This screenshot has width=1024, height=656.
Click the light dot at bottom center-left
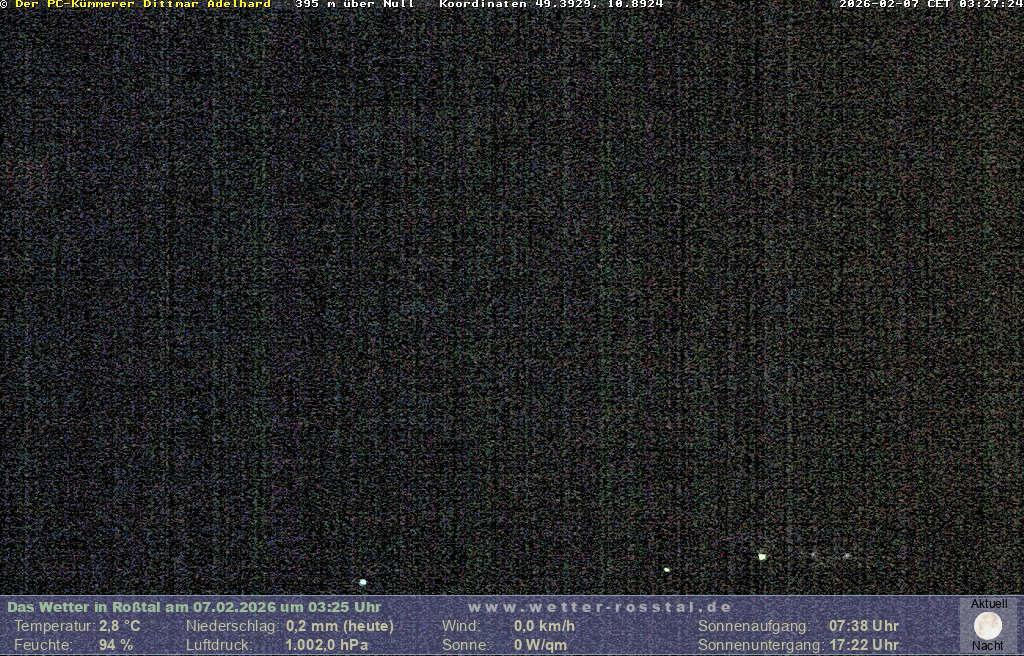coord(363,582)
